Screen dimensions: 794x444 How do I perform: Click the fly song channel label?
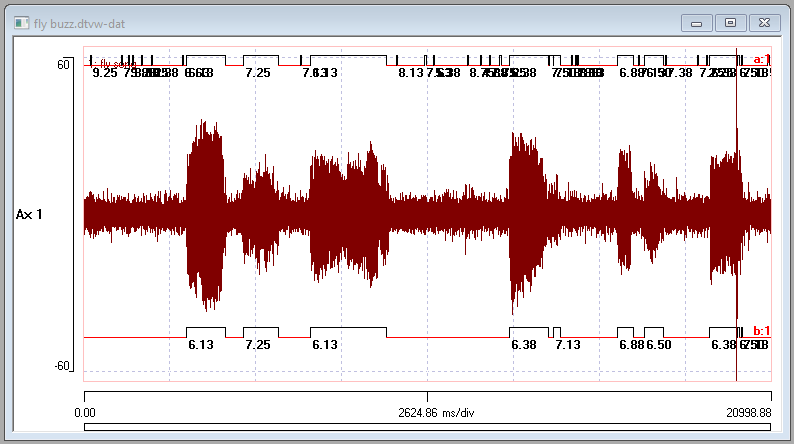pyautogui.click(x=114, y=64)
